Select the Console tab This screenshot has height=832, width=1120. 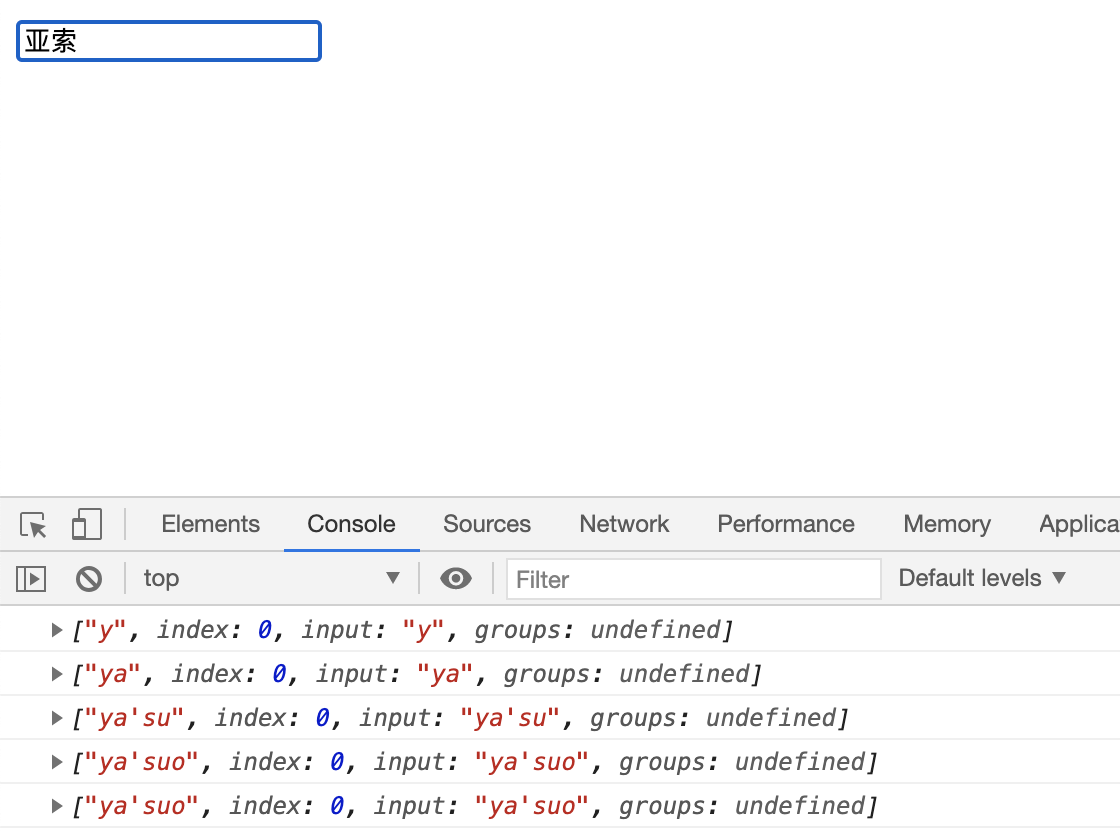351,524
